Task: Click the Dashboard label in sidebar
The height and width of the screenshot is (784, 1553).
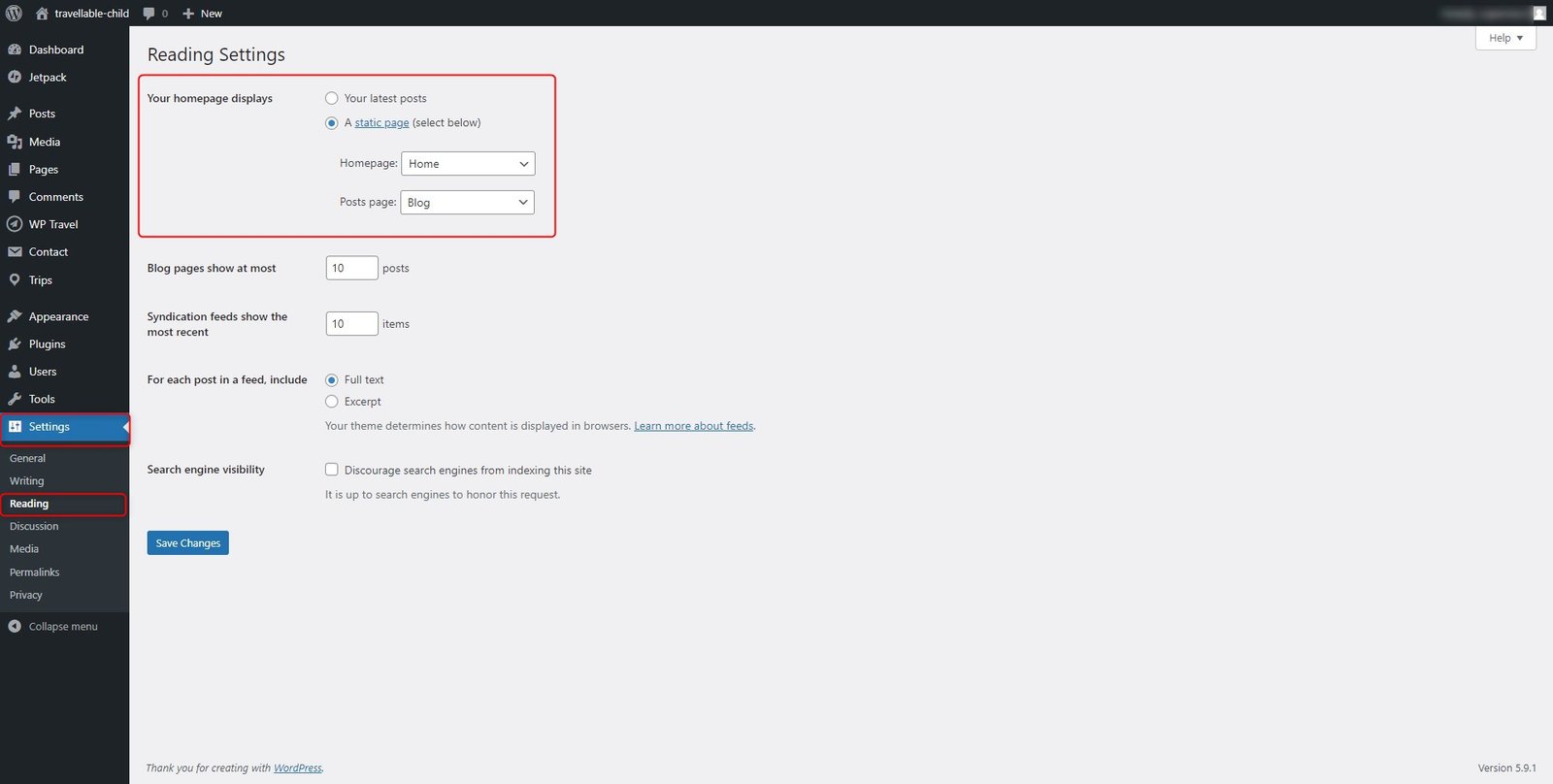Action: point(56,49)
